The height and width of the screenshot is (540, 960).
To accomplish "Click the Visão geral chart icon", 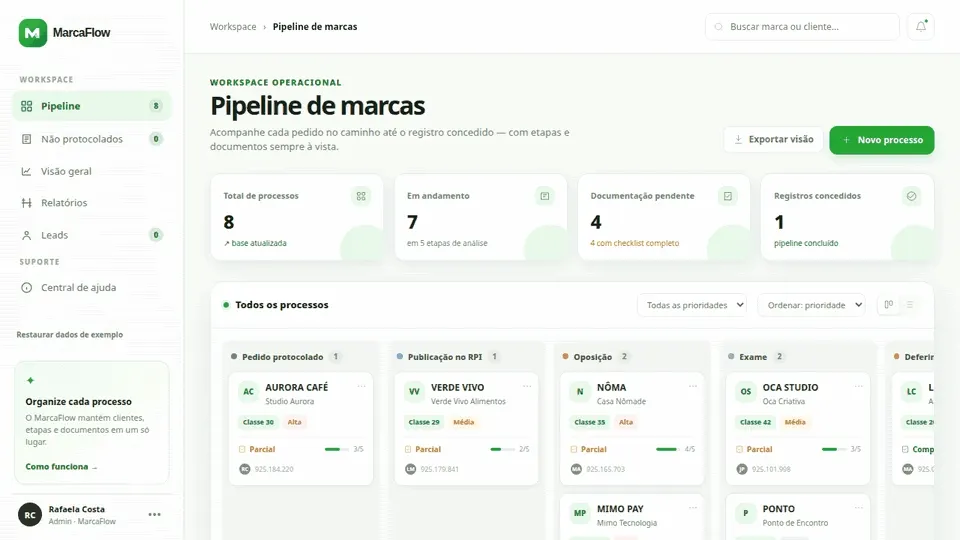I will (26, 171).
